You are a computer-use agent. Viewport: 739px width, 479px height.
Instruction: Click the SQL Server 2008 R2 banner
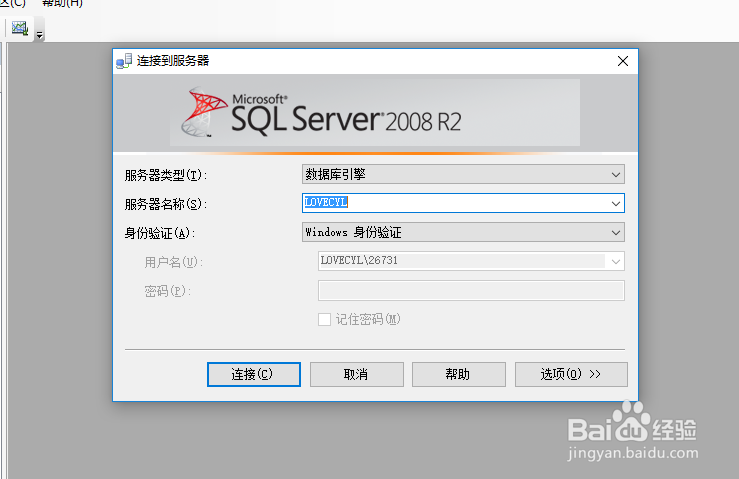pyautogui.click(x=375, y=113)
